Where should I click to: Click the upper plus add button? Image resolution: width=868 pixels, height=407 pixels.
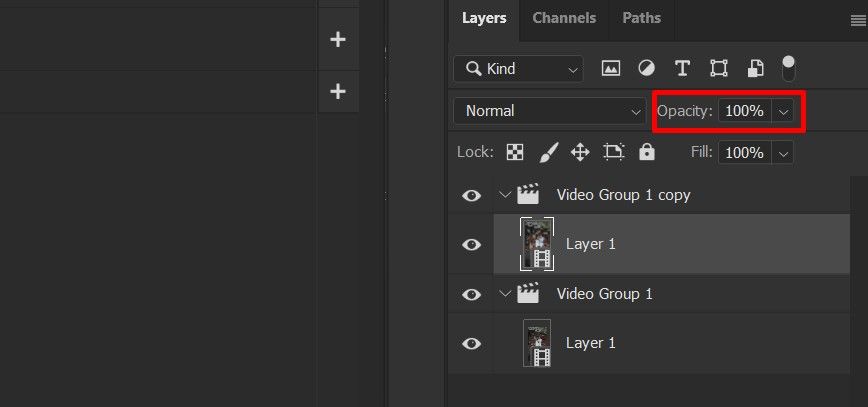click(x=338, y=39)
